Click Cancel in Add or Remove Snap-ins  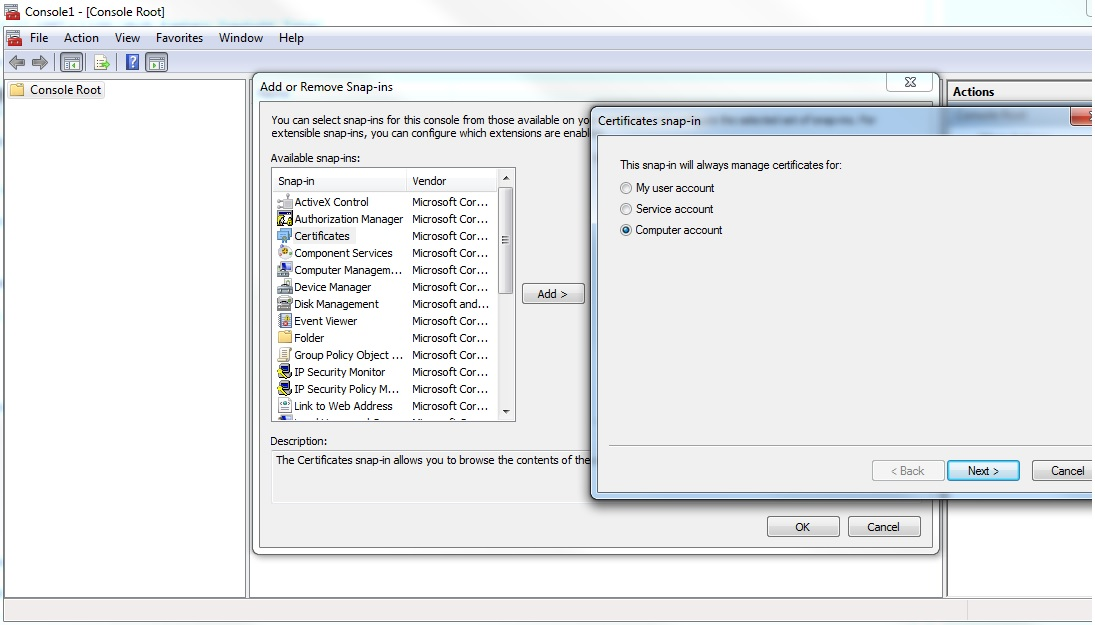(x=883, y=527)
